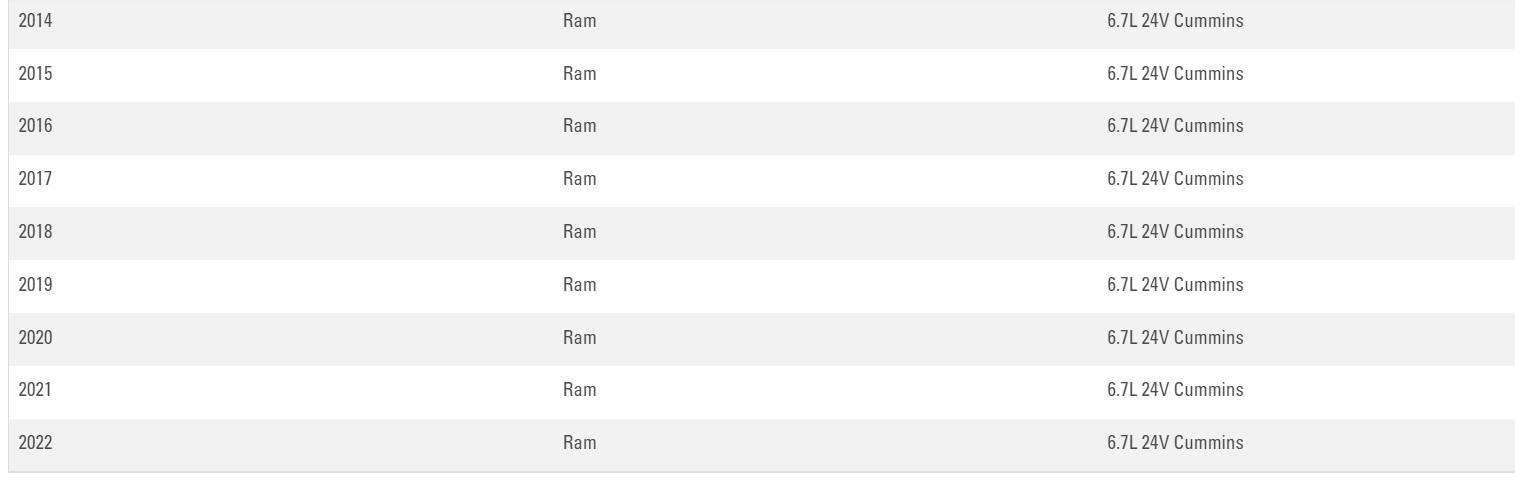Click 6.7L 24V Cummins in 2014 row

[x=1175, y=21]
